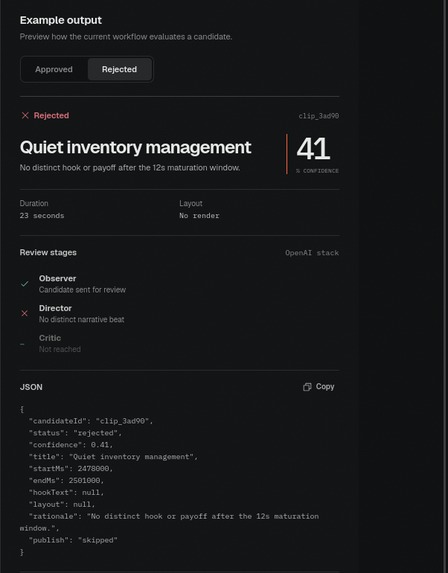The image size is (448, 573).
Task: Click the "Not reached" text
Action: coord(60,349)
